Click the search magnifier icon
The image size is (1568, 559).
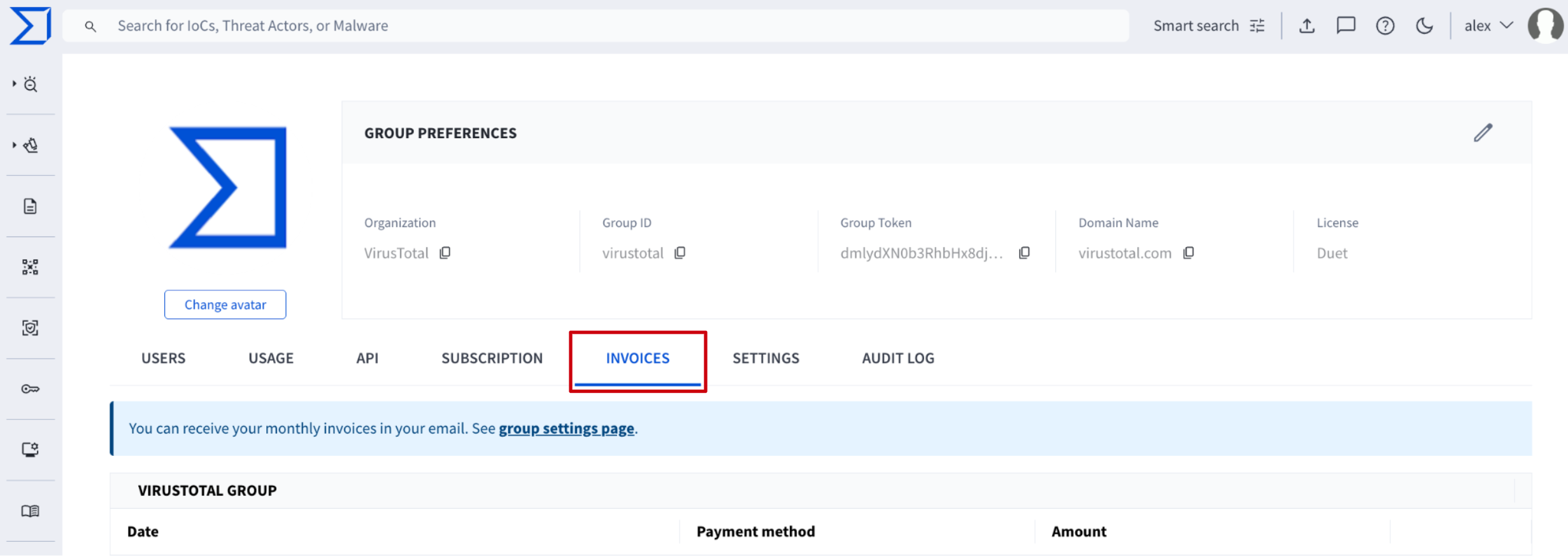[90, 26]
